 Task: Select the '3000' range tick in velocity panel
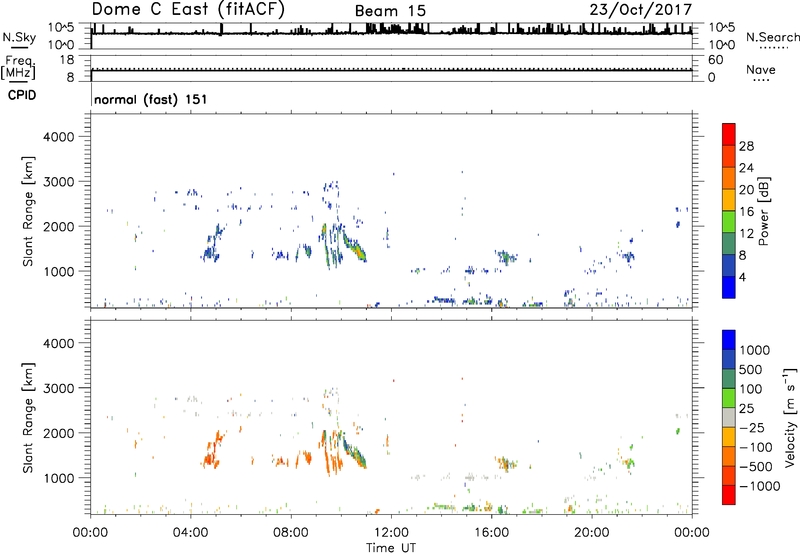pyautogui.click(x=59, y=388)
